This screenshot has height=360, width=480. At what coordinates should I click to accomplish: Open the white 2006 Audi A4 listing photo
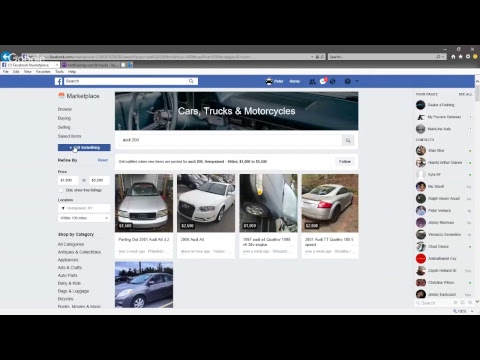click(206, 203)
